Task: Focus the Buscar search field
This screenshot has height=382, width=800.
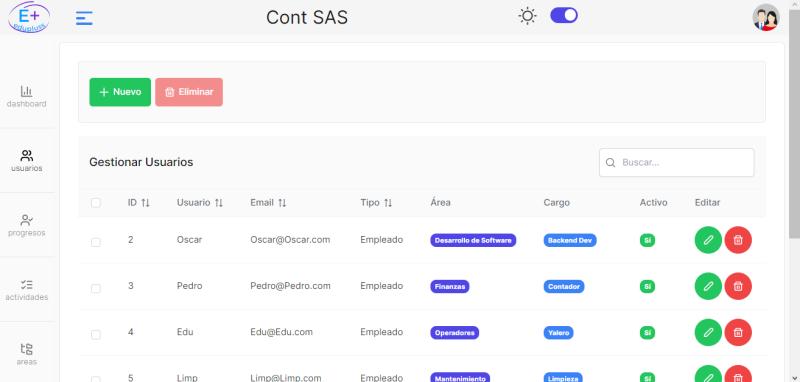Action: coord(677,163)
